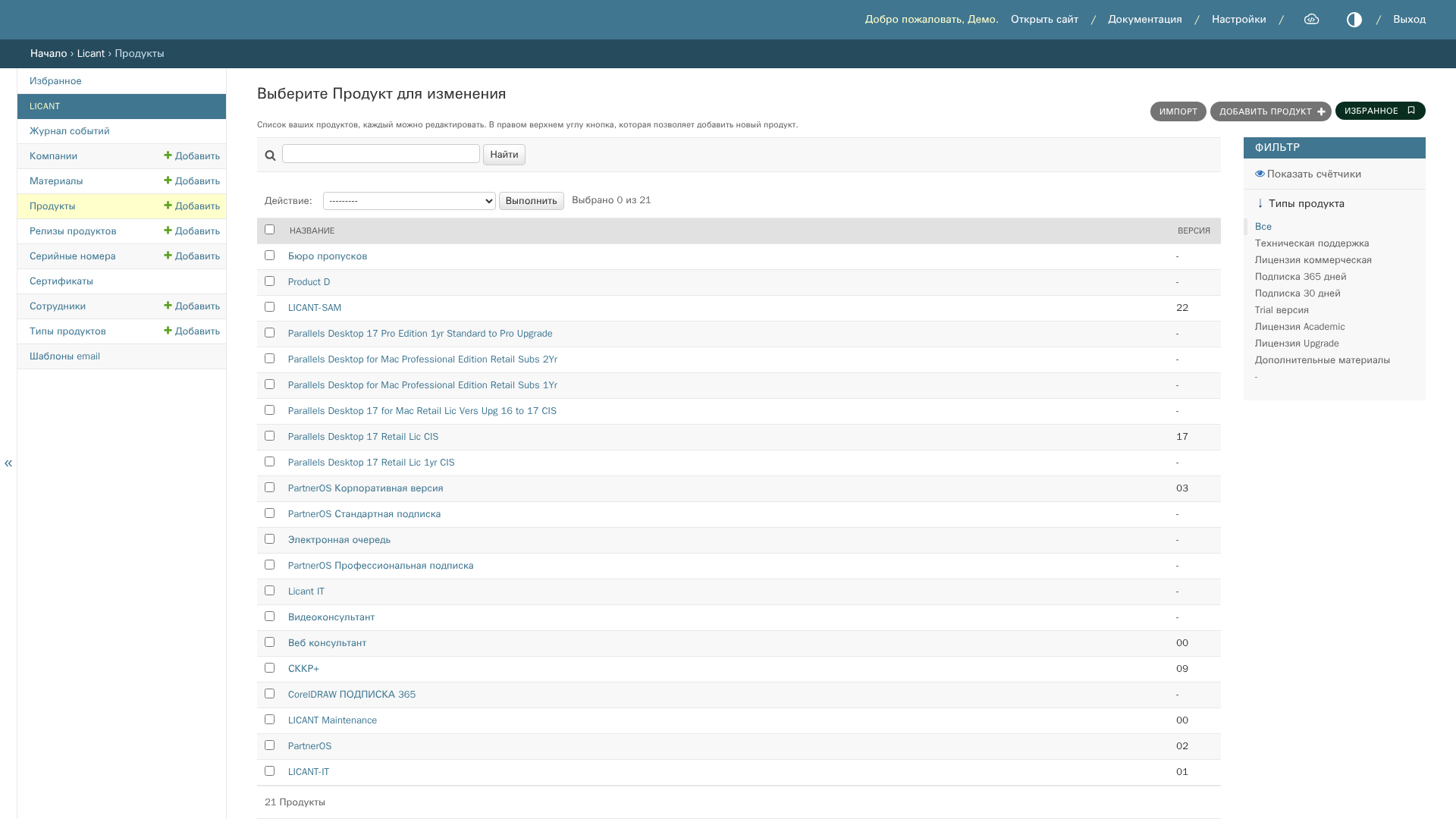
Task: Click plus icon to add Сотрудники
Action: point(168,306)
